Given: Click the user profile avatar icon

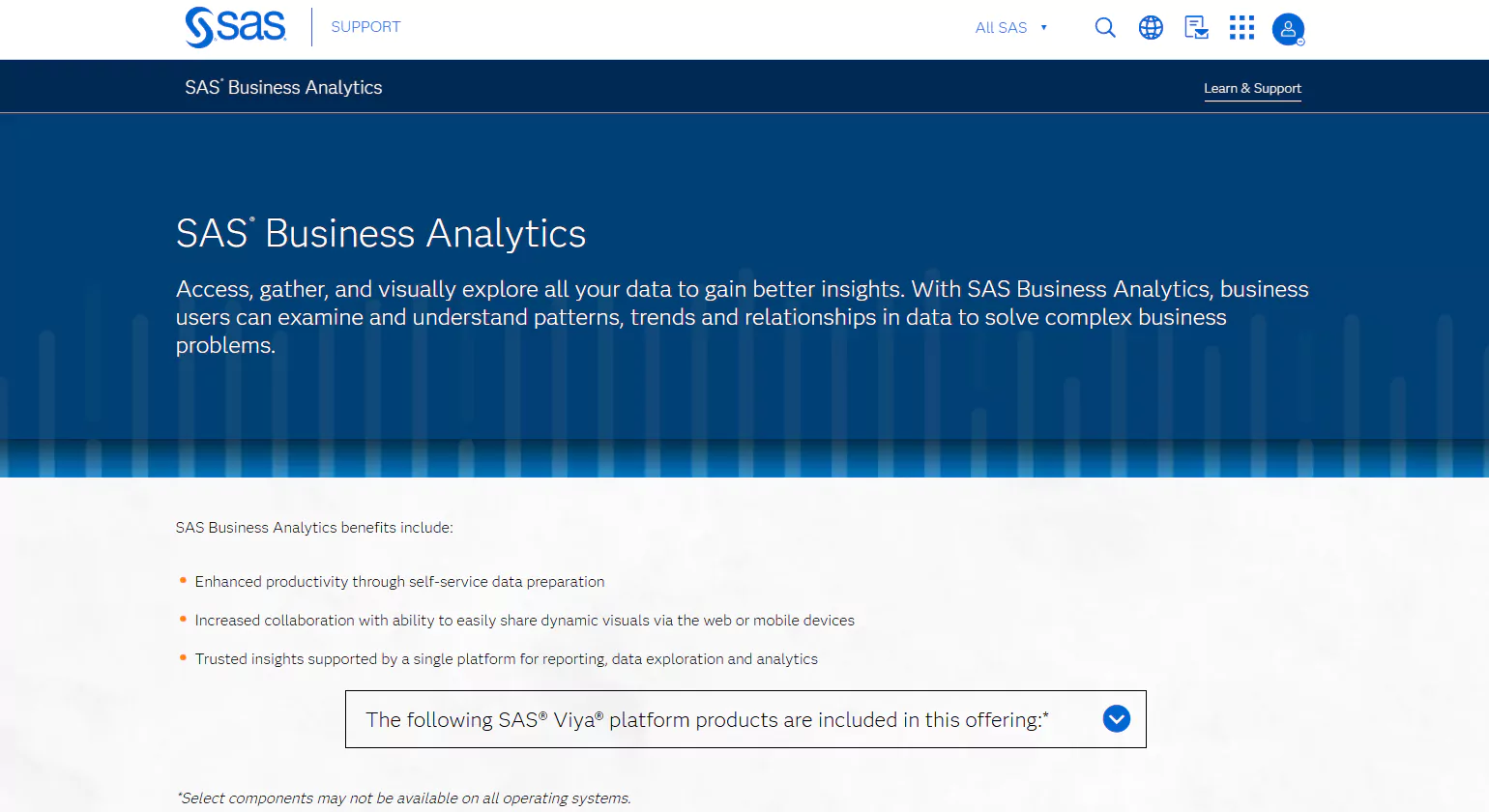Looking at the screenshot, I should 1287,28.
